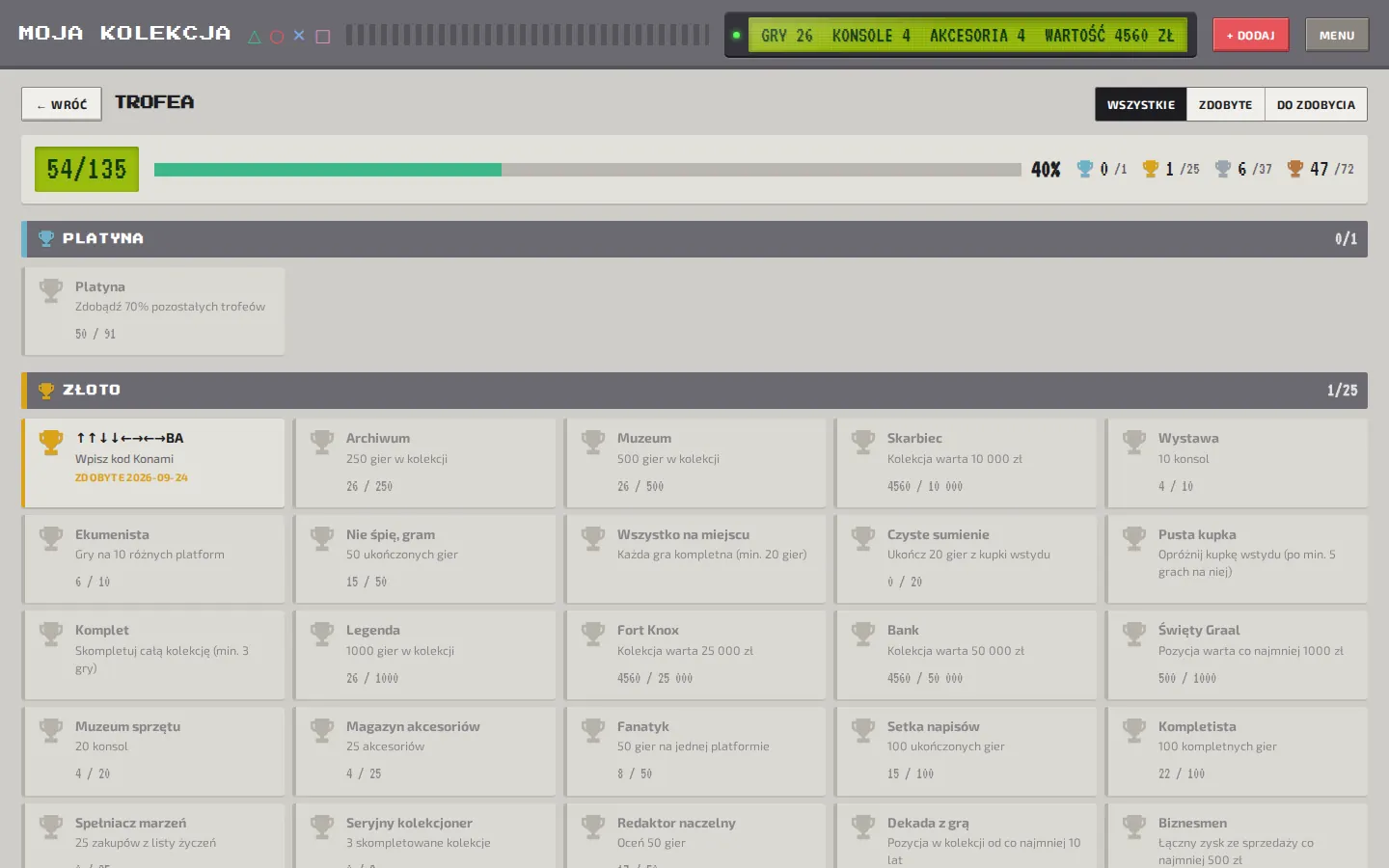Viewport: 1389px width, 868px height.
Task: Open the Setka napisów trophy card
Action: 966,751
